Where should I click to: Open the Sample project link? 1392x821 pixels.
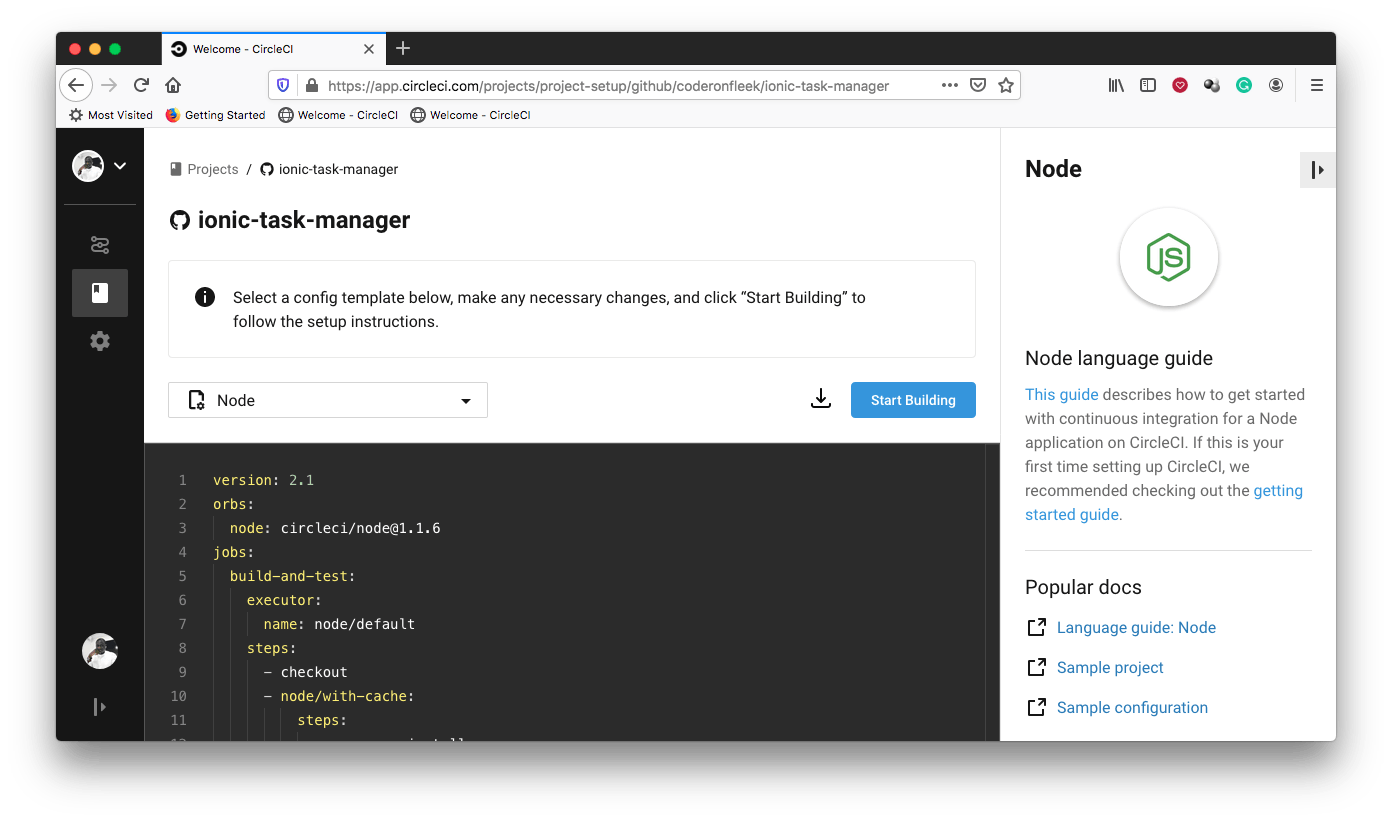click(x=1109, y=667)
